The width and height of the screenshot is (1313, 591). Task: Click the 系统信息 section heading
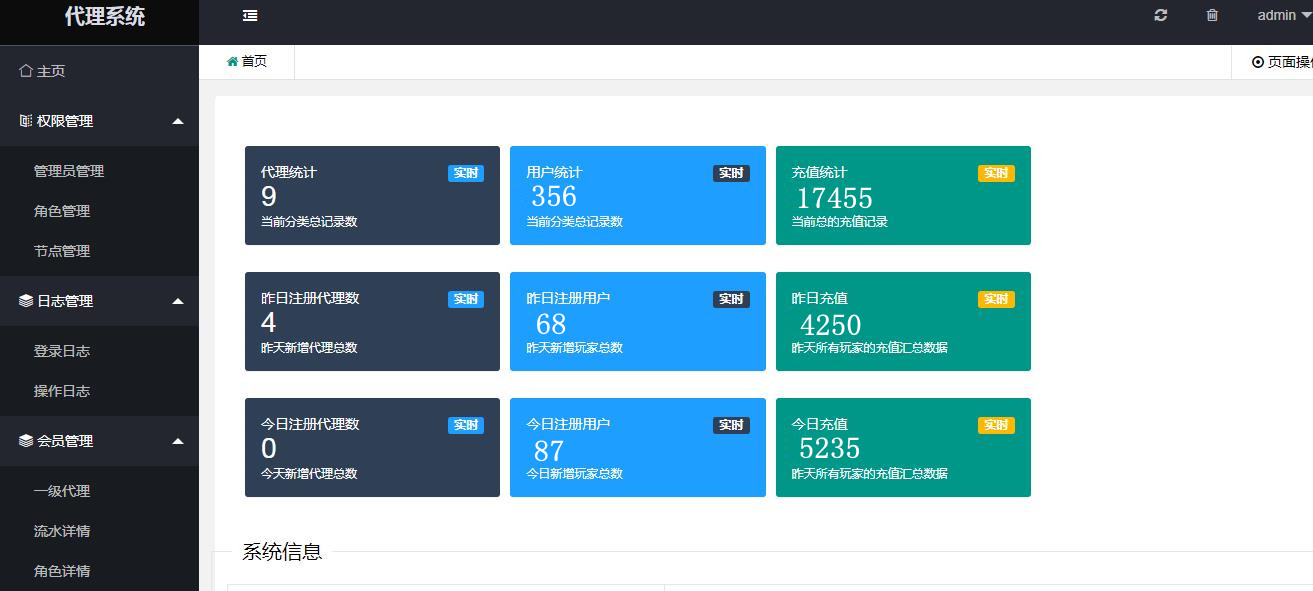pyautogui.click(x=282, y=552)
